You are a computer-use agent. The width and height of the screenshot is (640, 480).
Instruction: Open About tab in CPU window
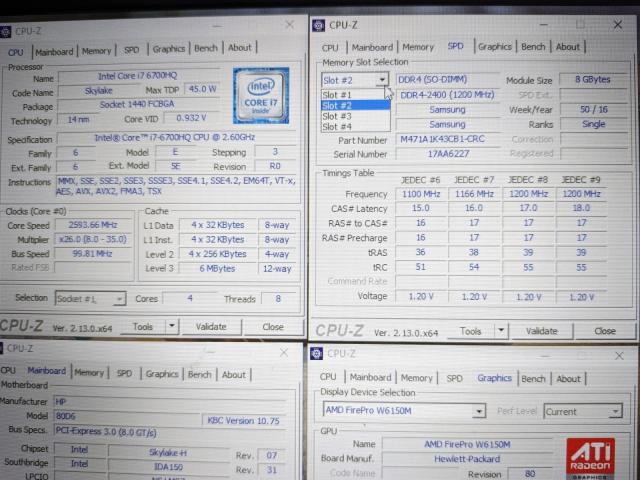point(240,48)
